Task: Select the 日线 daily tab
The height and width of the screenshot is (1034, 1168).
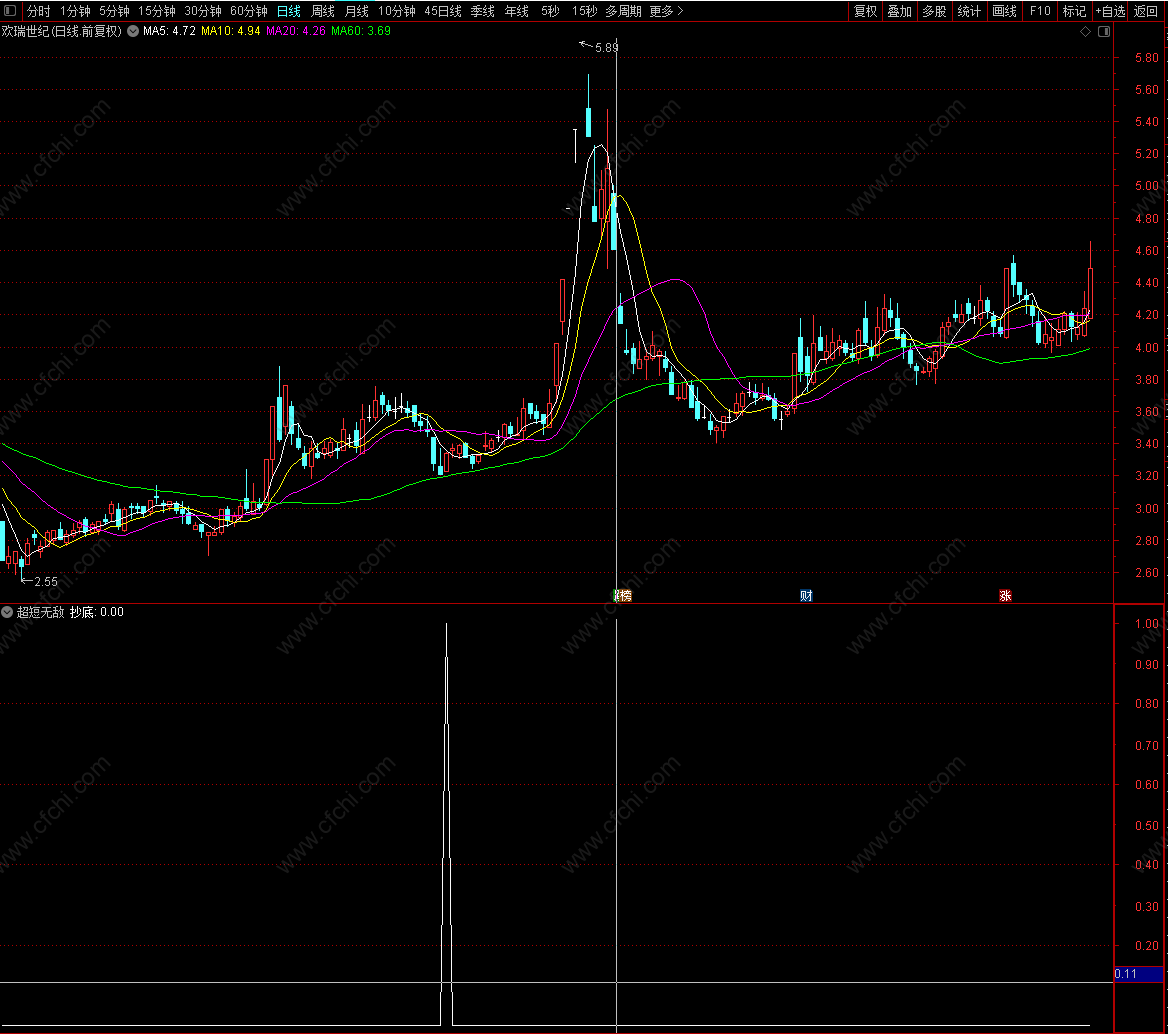Action: [288, 11]
